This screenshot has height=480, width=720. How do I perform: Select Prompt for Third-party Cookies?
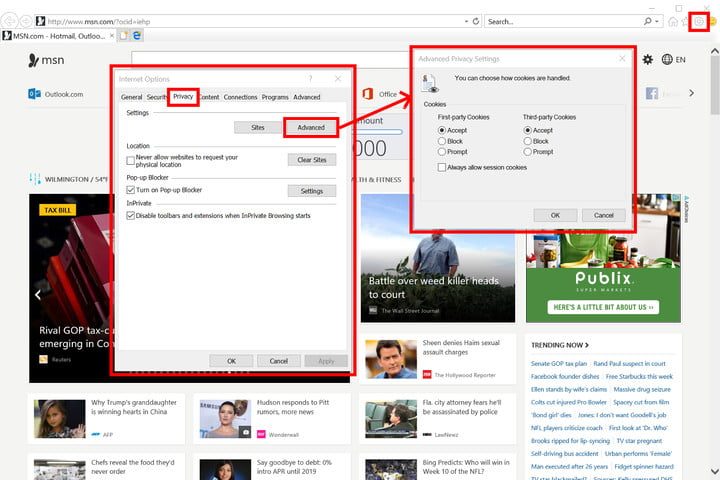(527, 152)
